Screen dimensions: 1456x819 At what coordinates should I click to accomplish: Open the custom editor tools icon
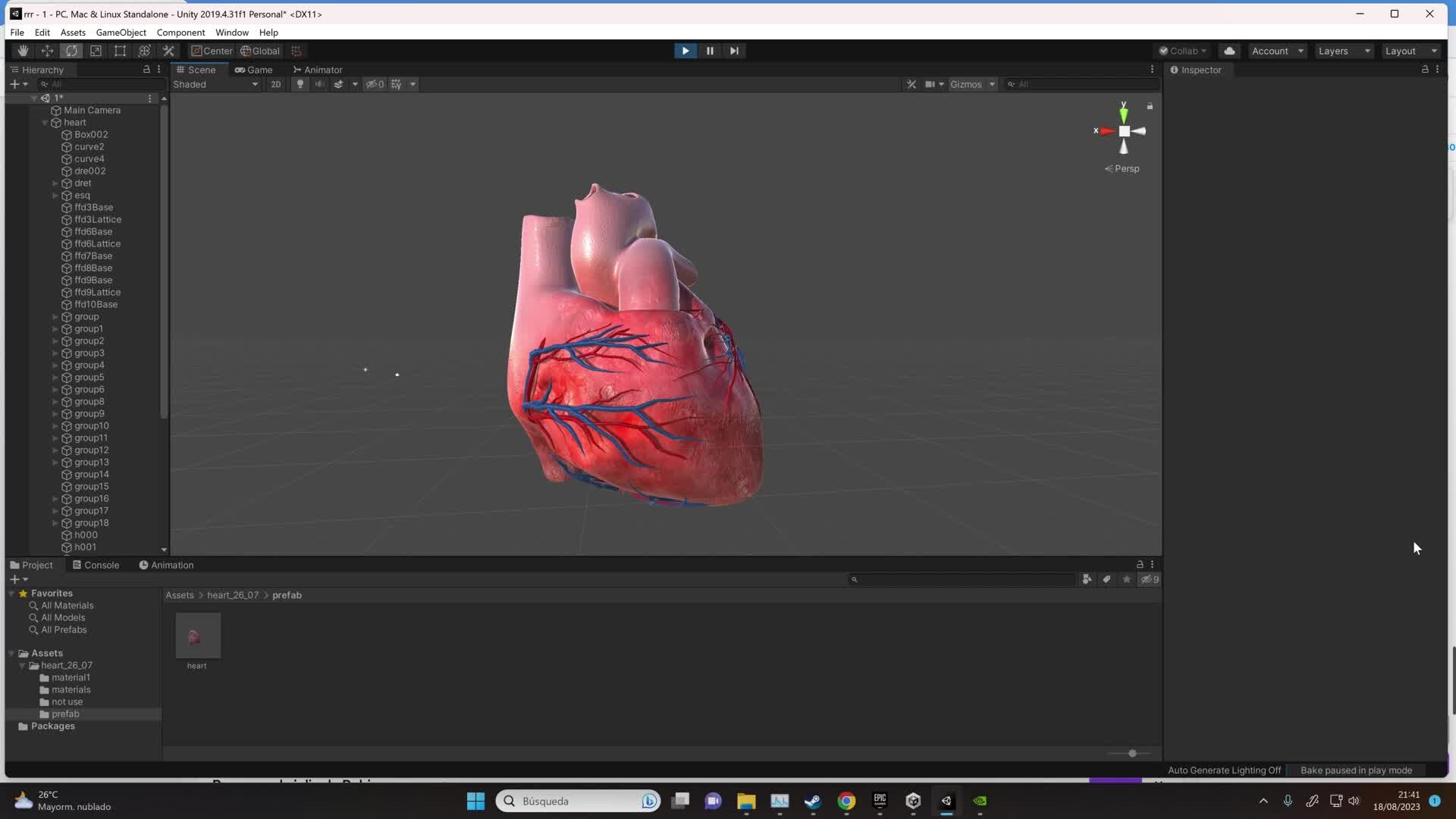168,50
